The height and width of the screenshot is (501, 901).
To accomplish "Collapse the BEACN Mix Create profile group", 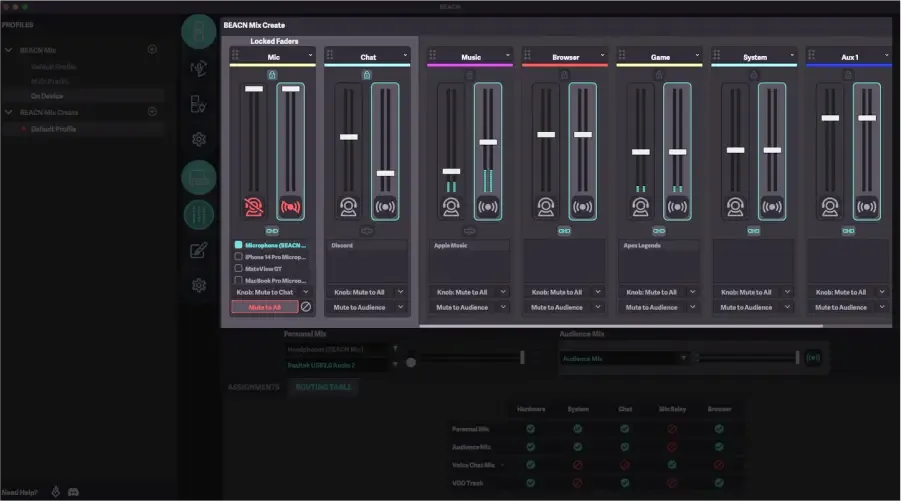I will tap(9, 112).
